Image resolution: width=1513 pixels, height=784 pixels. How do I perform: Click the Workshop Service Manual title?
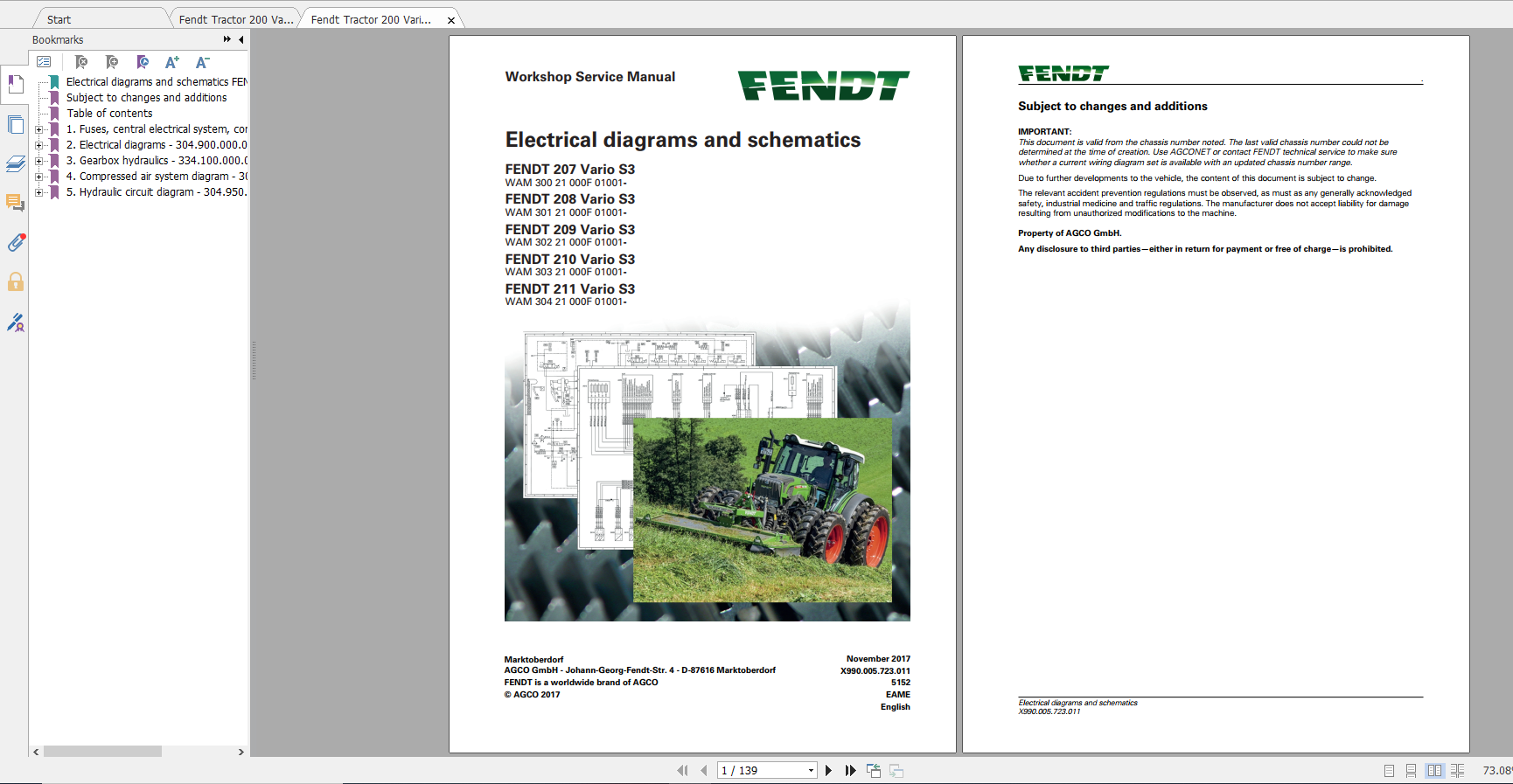click(590, 77)
